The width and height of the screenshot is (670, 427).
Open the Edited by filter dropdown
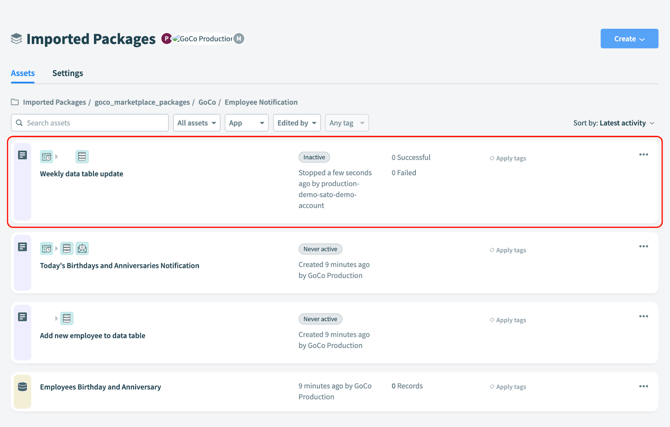(297, 123)
